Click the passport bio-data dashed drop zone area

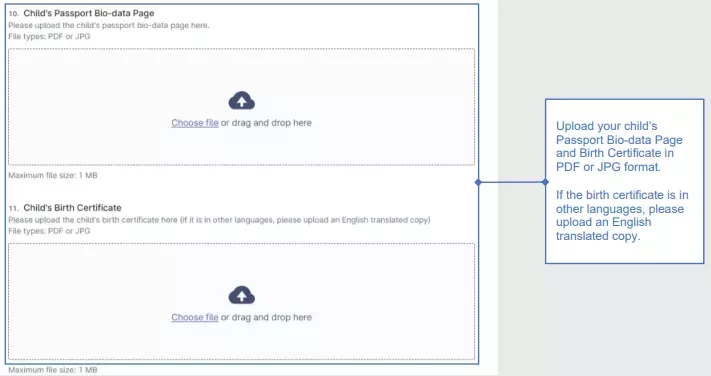242,107
